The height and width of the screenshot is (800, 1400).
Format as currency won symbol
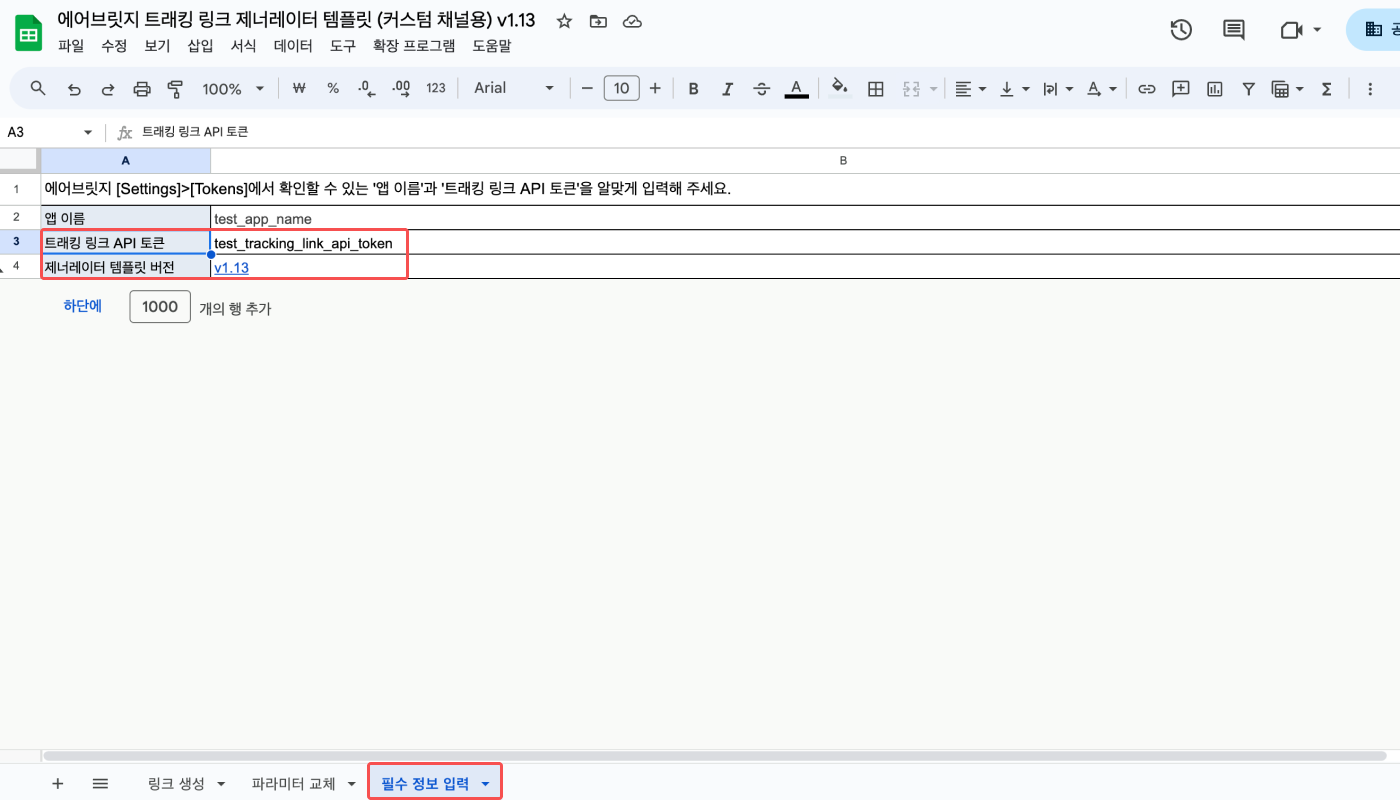click(298, 88)
